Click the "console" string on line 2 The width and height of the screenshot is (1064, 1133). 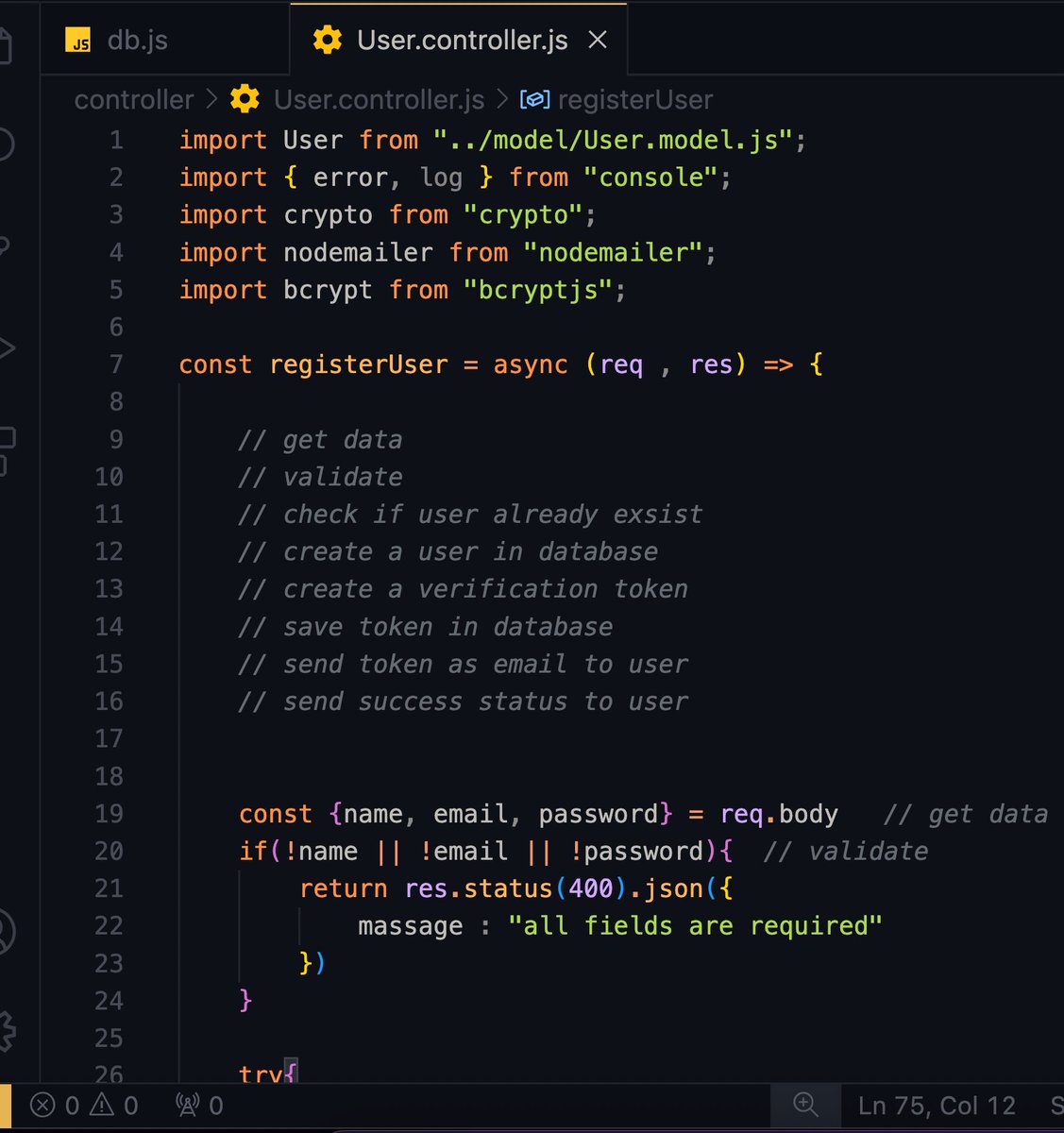coord(651,178)
